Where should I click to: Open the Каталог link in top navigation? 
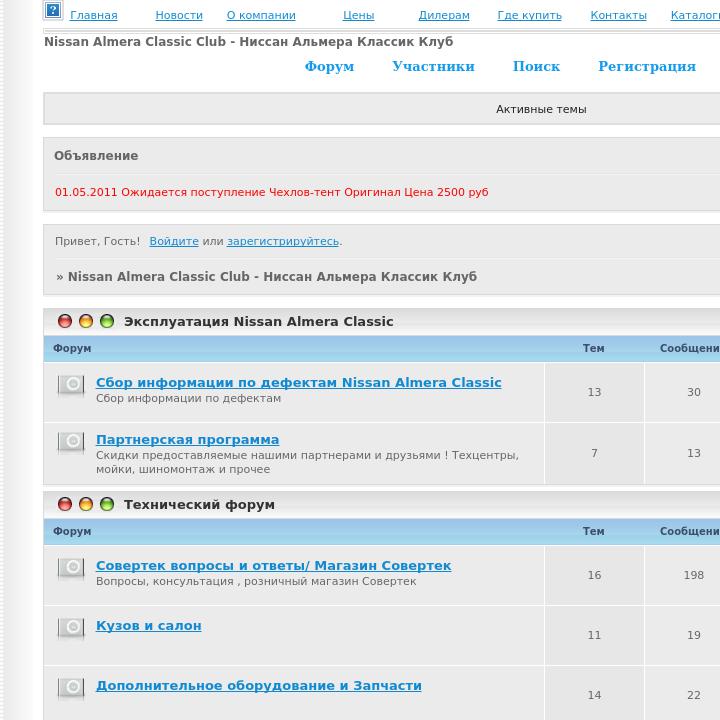pyautogui.click(x=695, y=15)
